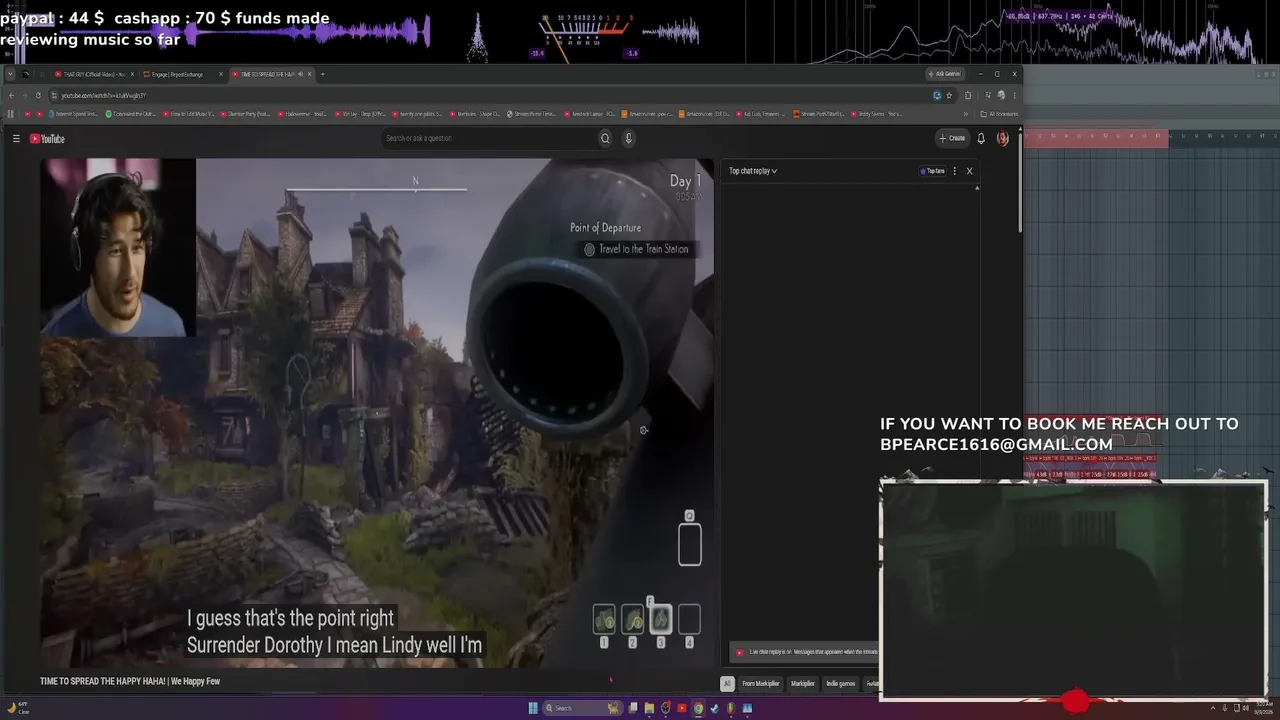Select the Markiplier filter chip
1280x720 pixels.
[x=803, y=684]
